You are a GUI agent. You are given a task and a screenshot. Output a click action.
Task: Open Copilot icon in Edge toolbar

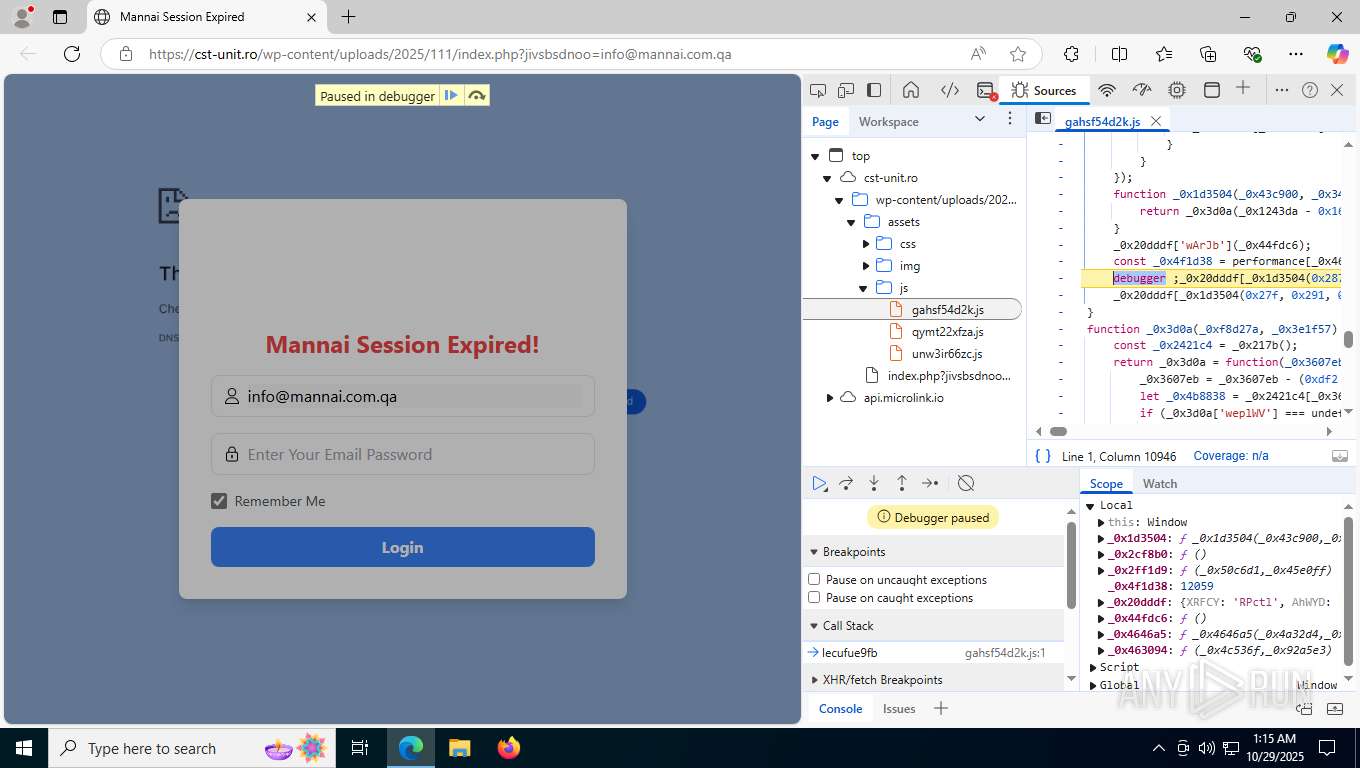[1337, 54]
